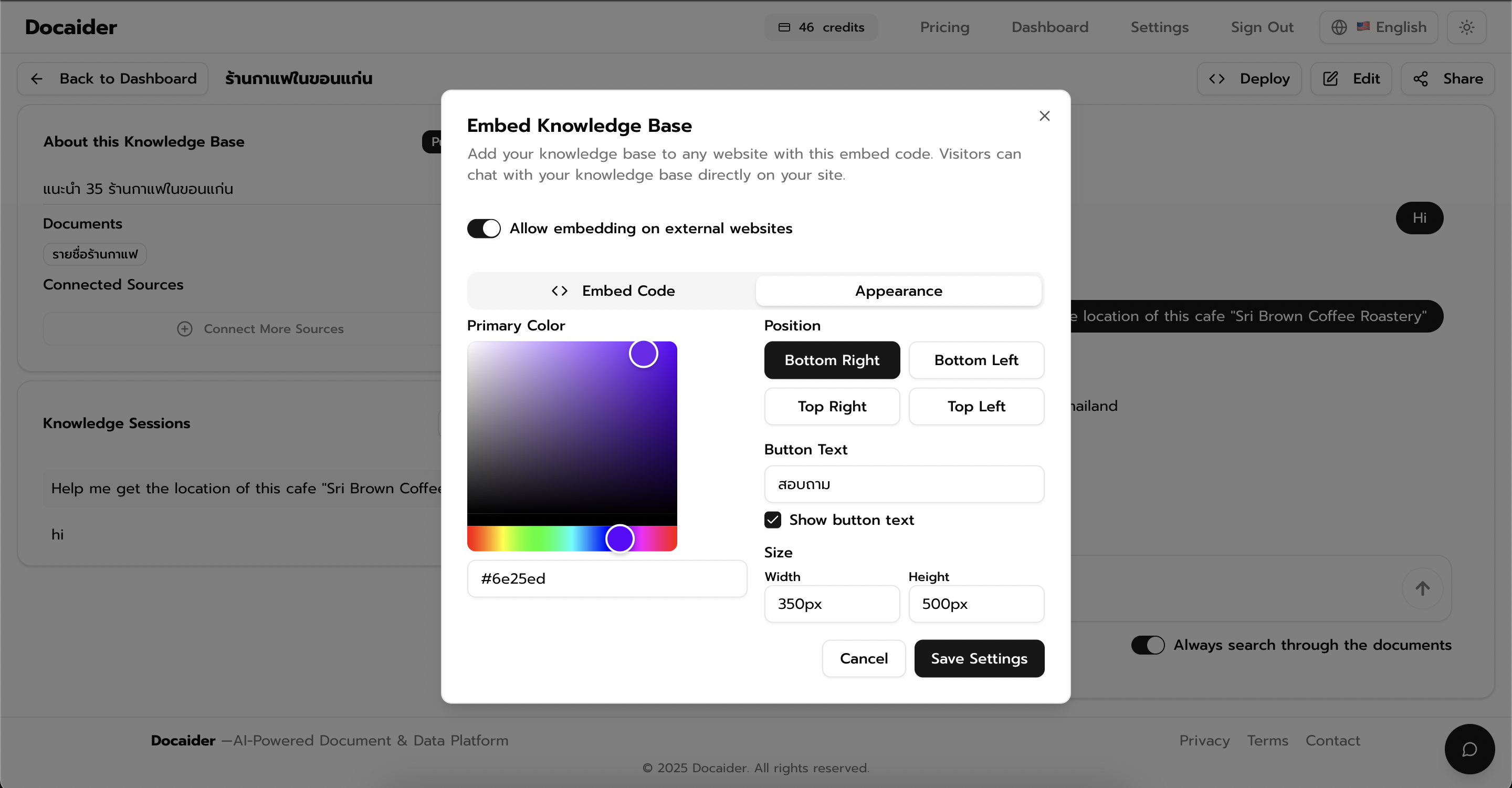
Task: Open the รายชื่อร้านกาแฟ document tag
Action: point(94,254)
